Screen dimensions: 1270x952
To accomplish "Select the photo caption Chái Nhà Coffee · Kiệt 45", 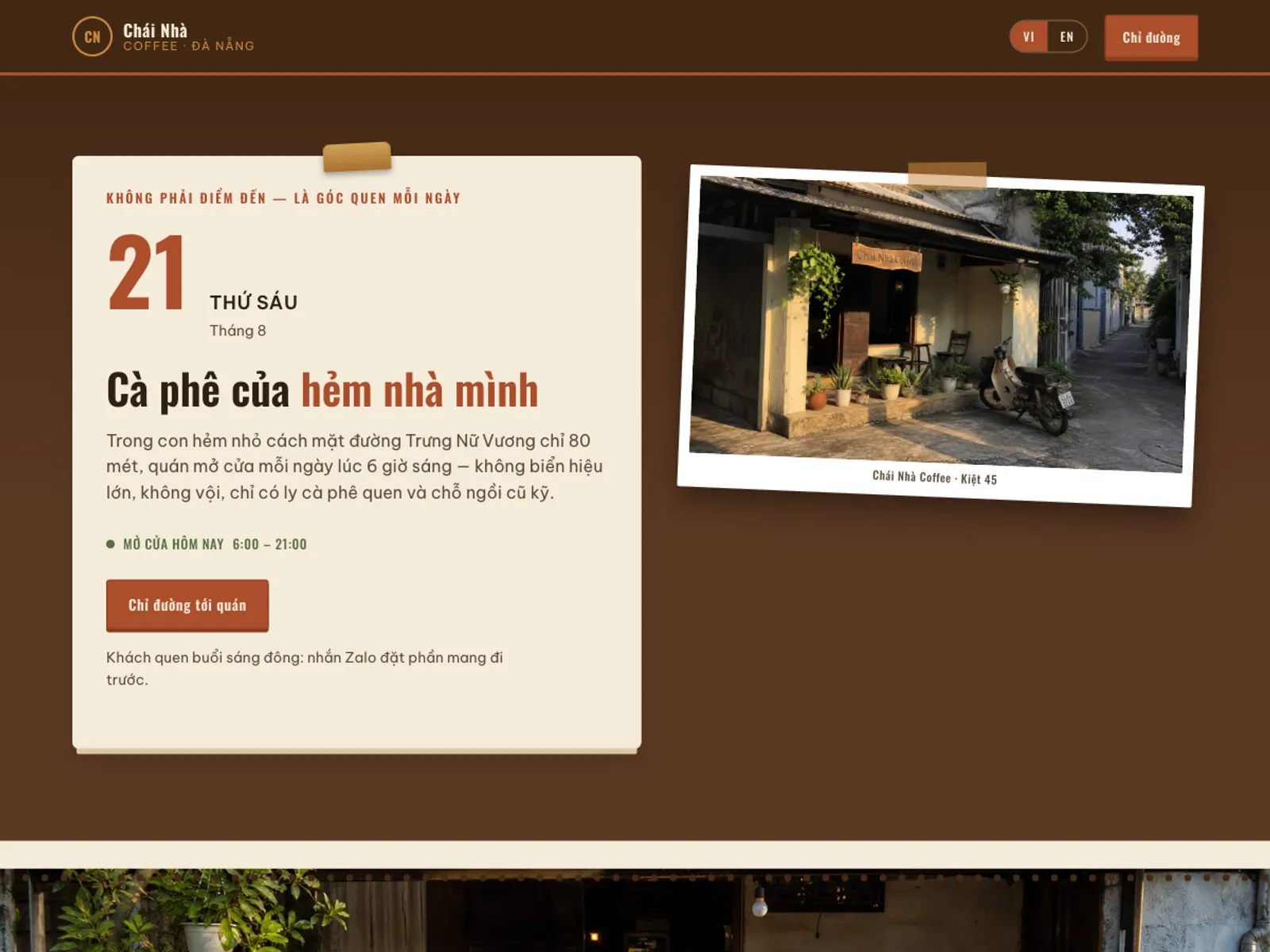I will tap(934, 478).
